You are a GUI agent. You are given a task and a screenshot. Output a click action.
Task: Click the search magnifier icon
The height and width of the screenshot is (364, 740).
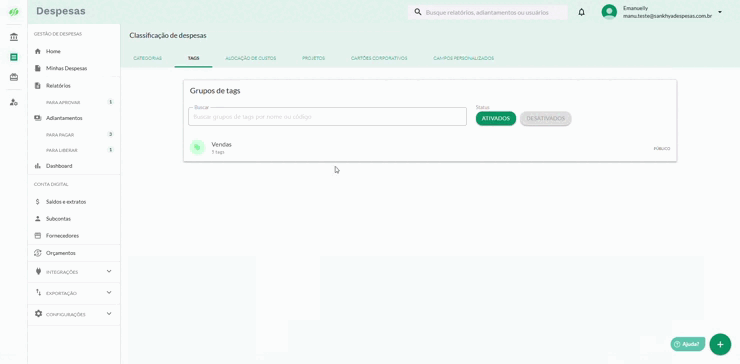click(418, 12)
